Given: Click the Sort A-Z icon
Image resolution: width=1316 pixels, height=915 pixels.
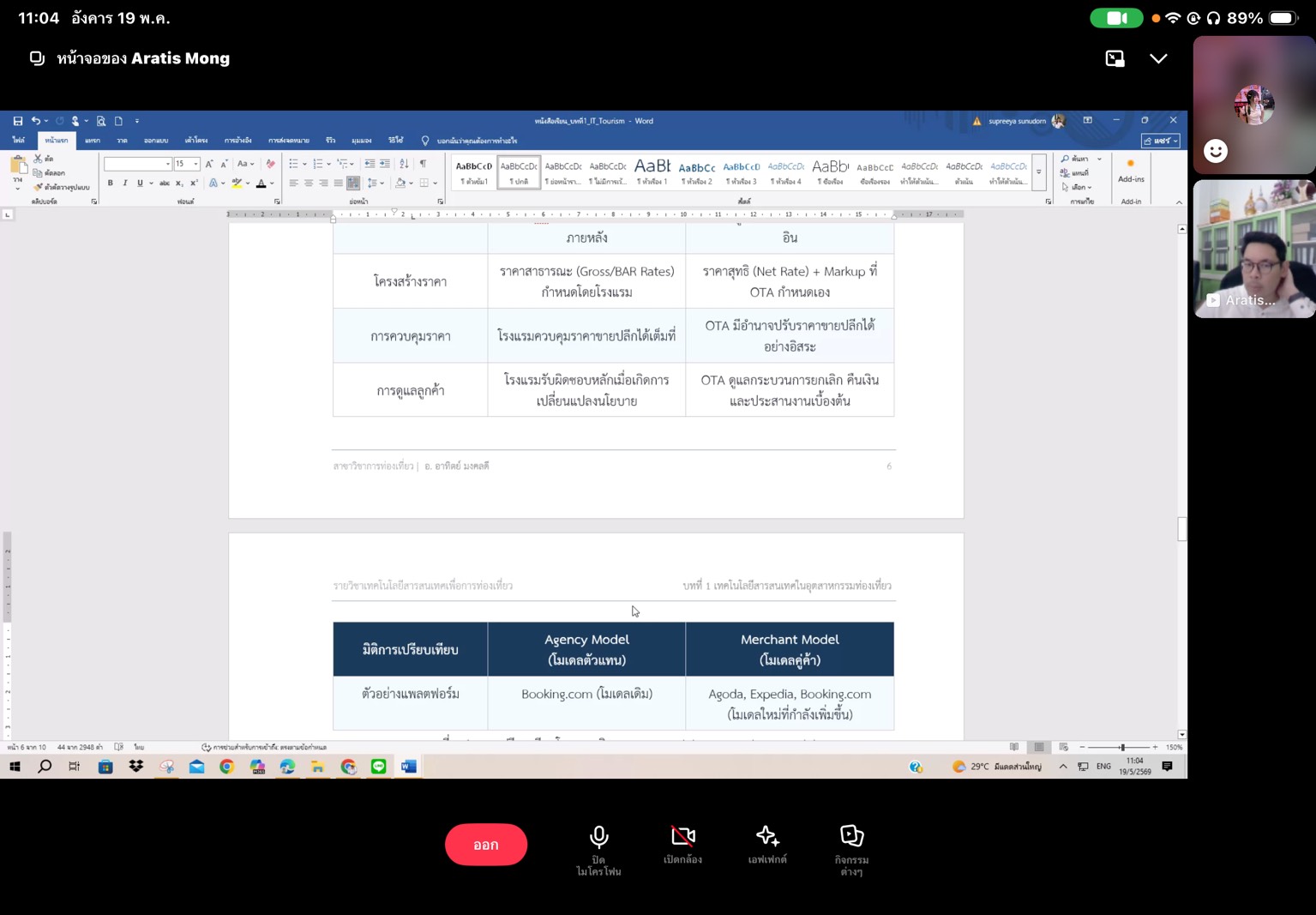Looking at the screenshot, I should pyautogui.click(x=404, y=164).
